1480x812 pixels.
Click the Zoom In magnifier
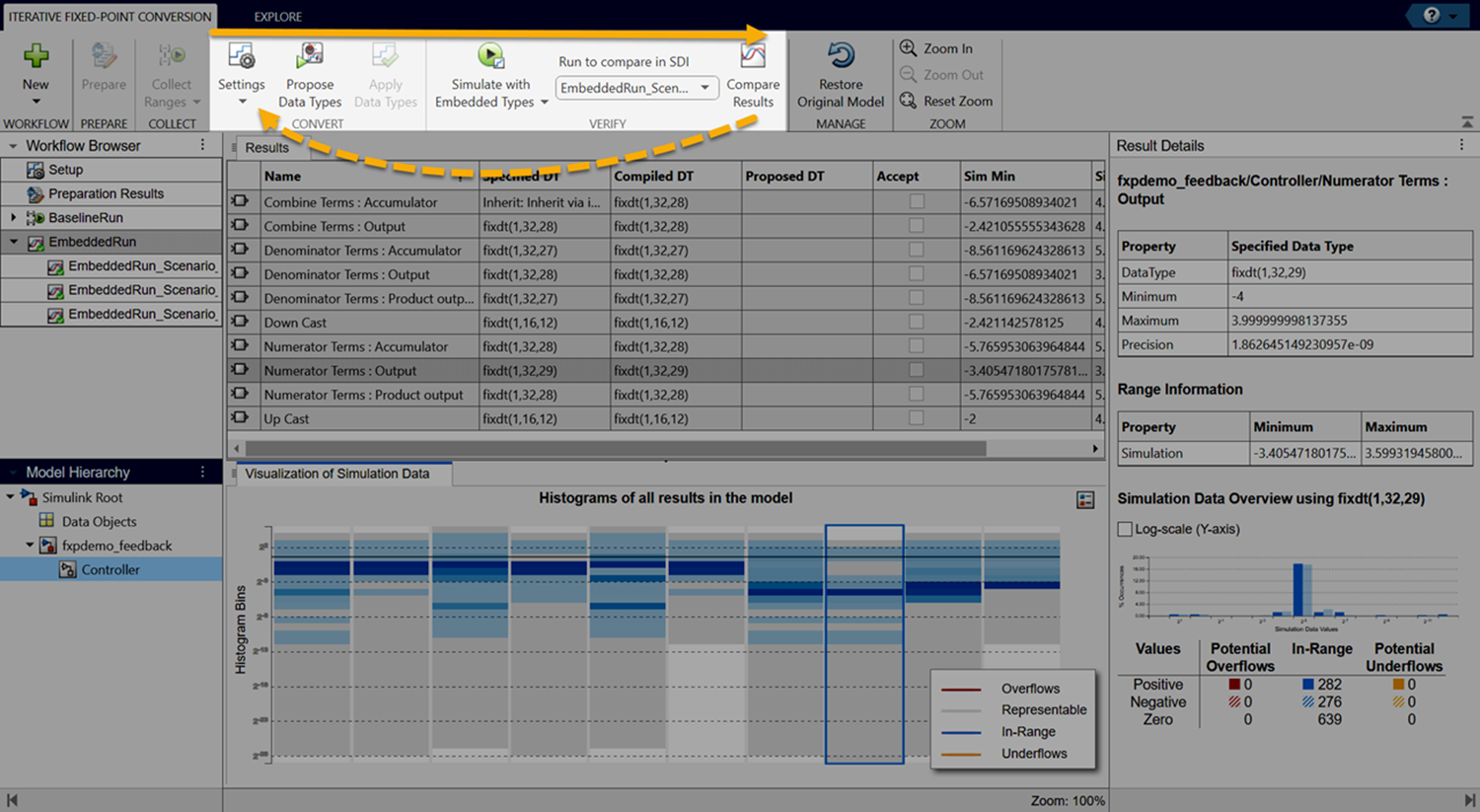[x=909, y=47]
